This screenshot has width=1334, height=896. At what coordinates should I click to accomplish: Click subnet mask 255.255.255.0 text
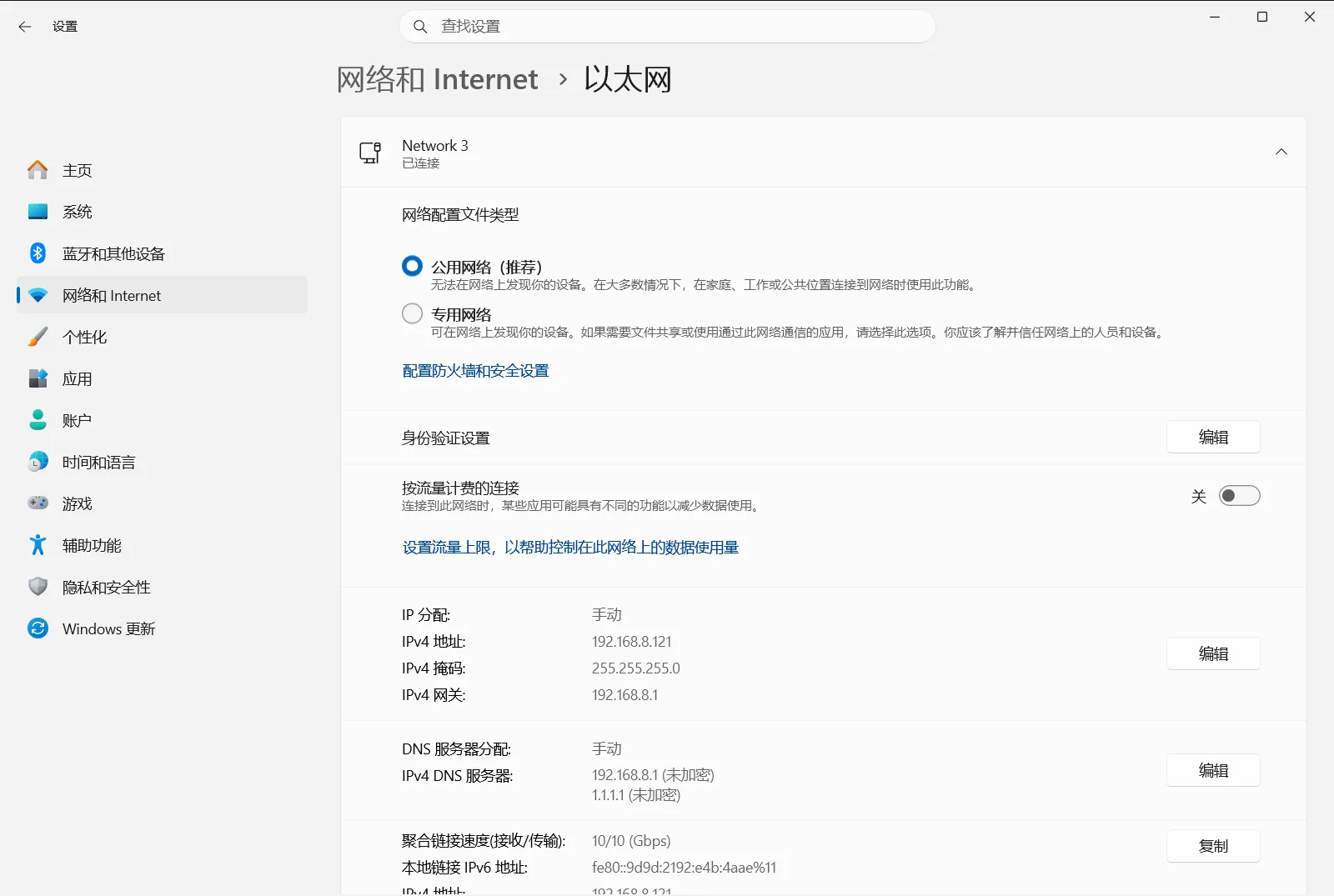636,668
